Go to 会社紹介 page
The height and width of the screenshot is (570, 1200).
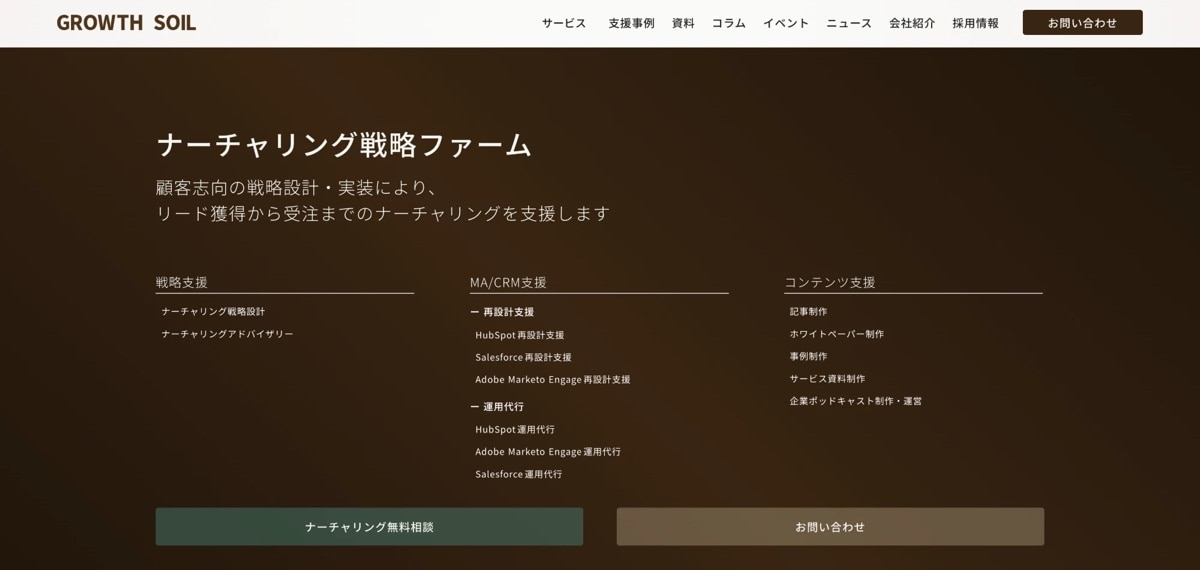coord(912,23)
